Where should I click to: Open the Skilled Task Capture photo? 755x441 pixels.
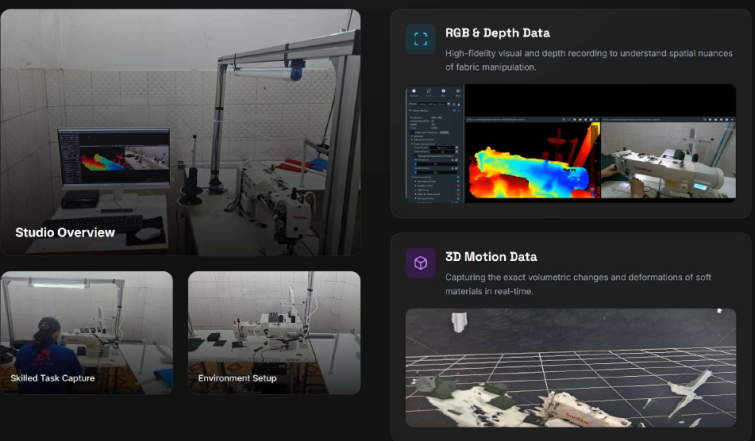86,333
